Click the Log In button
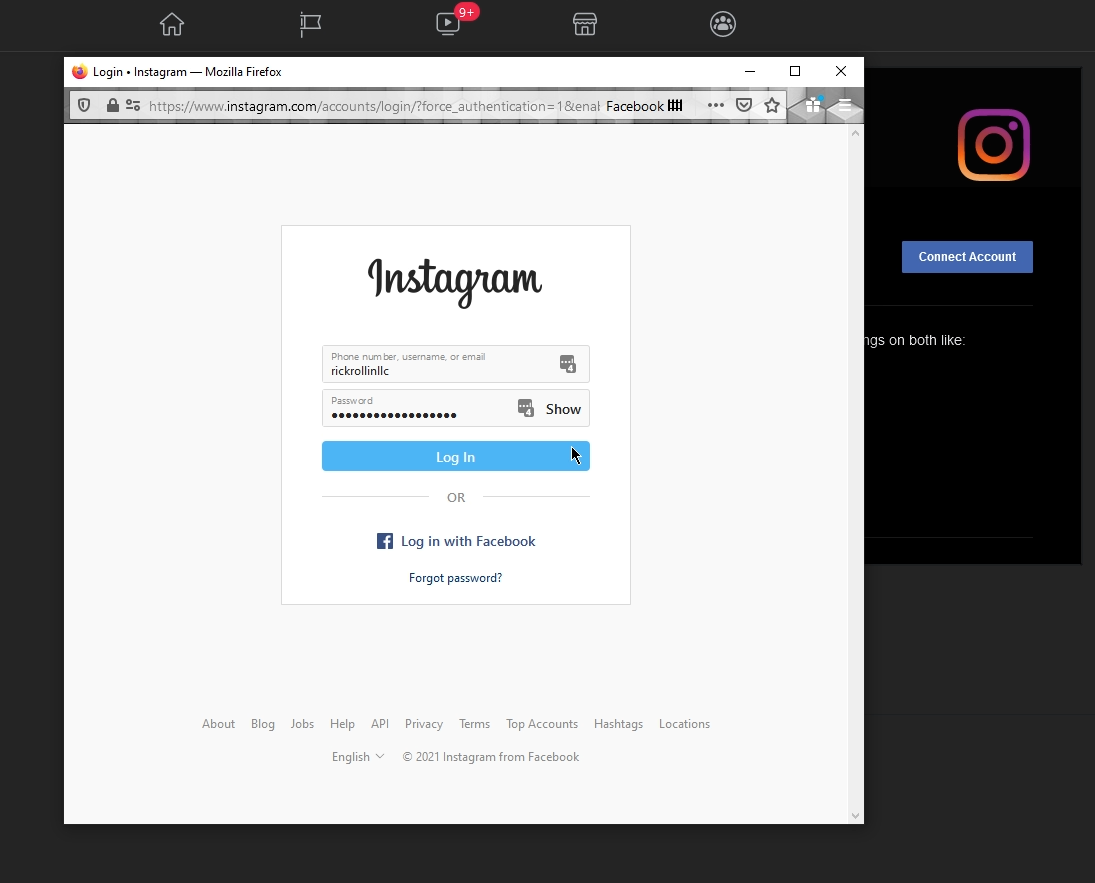1095x883 pixels. [x=456, y=456]
